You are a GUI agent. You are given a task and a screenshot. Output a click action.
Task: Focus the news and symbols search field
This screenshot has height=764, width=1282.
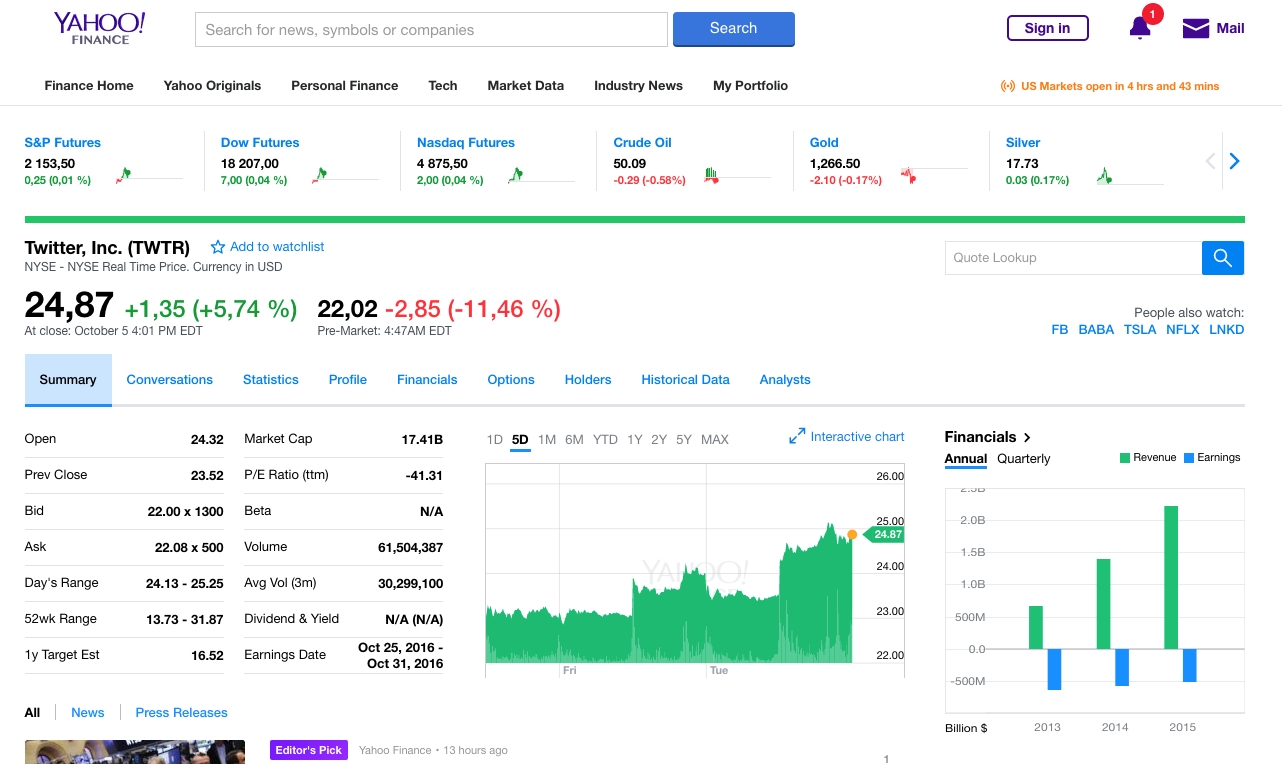click(431, 29)
